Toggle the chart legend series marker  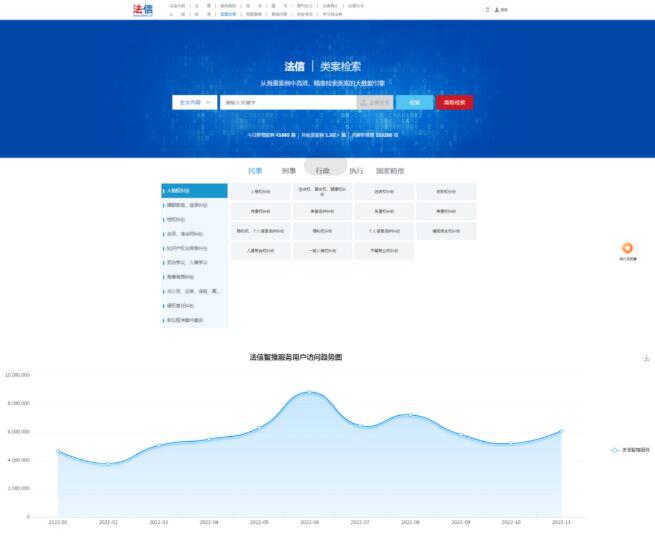[614, 450]
